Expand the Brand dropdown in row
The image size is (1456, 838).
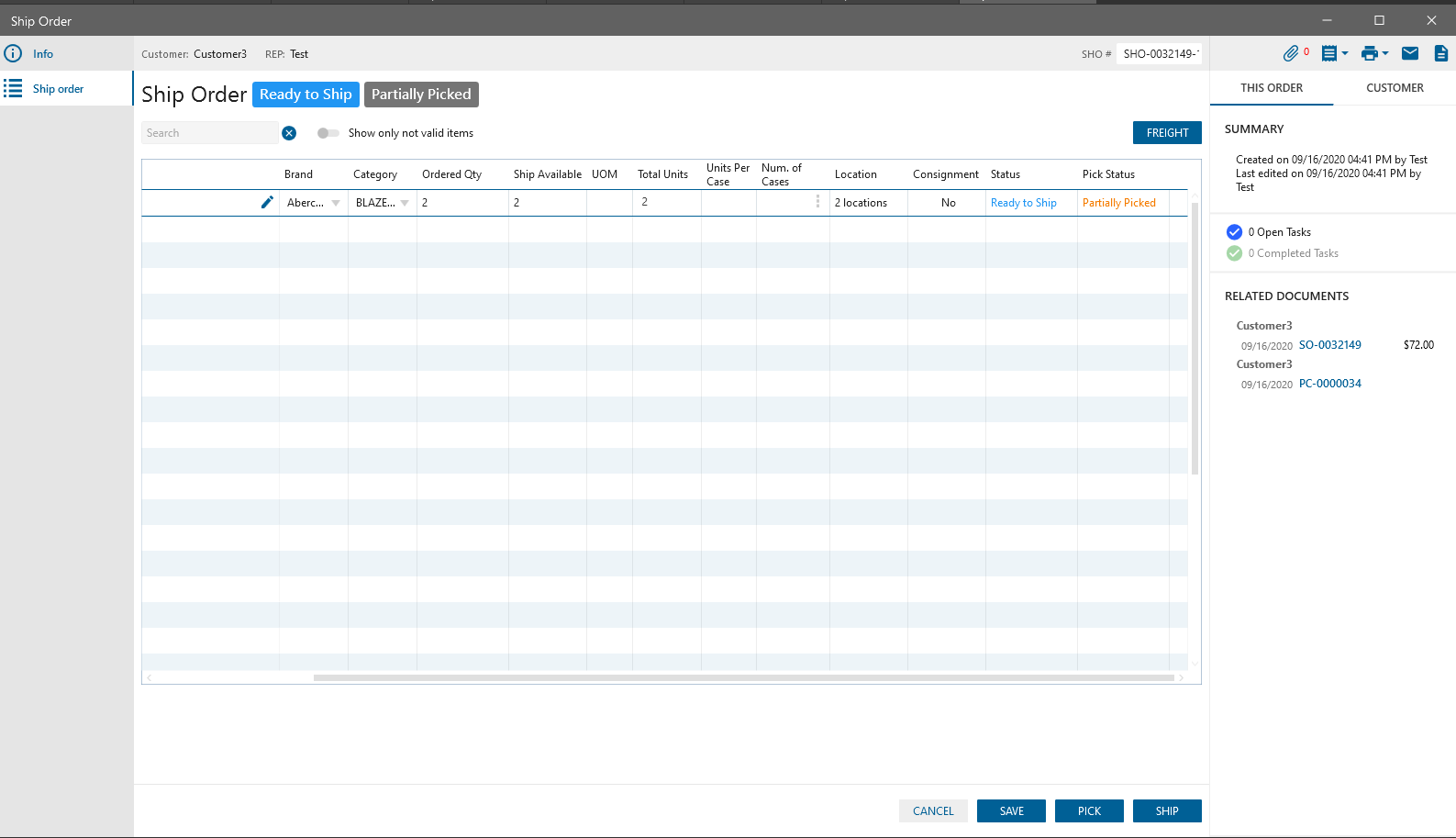(336, 203)
